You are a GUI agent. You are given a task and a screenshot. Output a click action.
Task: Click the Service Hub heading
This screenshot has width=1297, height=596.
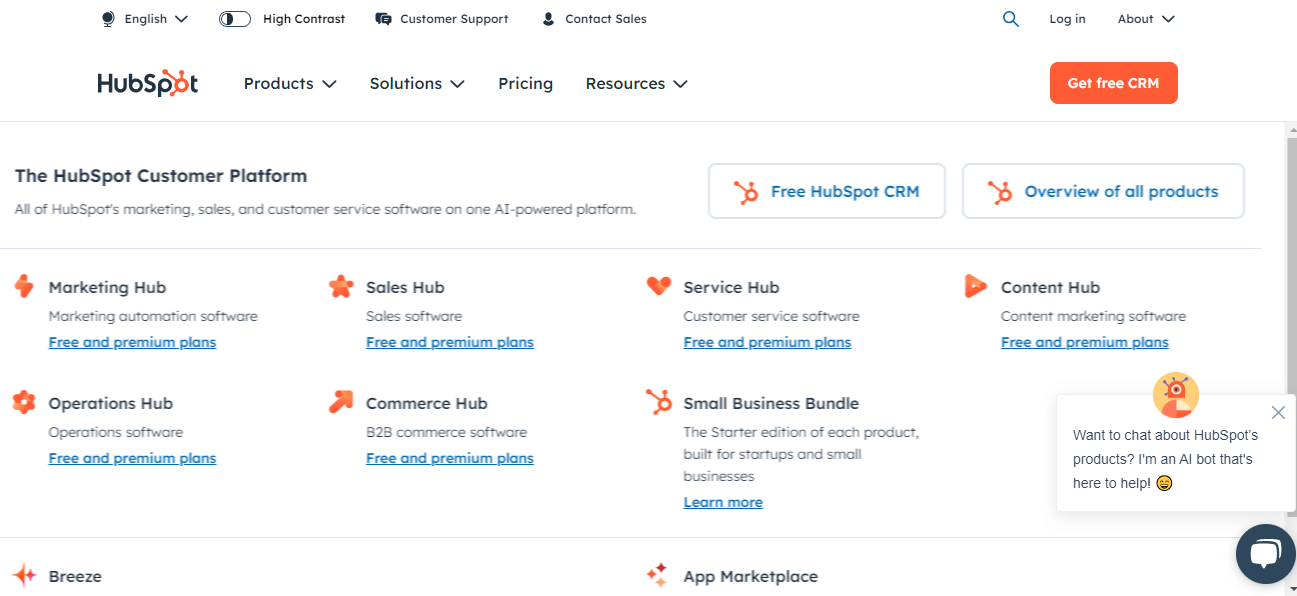(731, 287)
